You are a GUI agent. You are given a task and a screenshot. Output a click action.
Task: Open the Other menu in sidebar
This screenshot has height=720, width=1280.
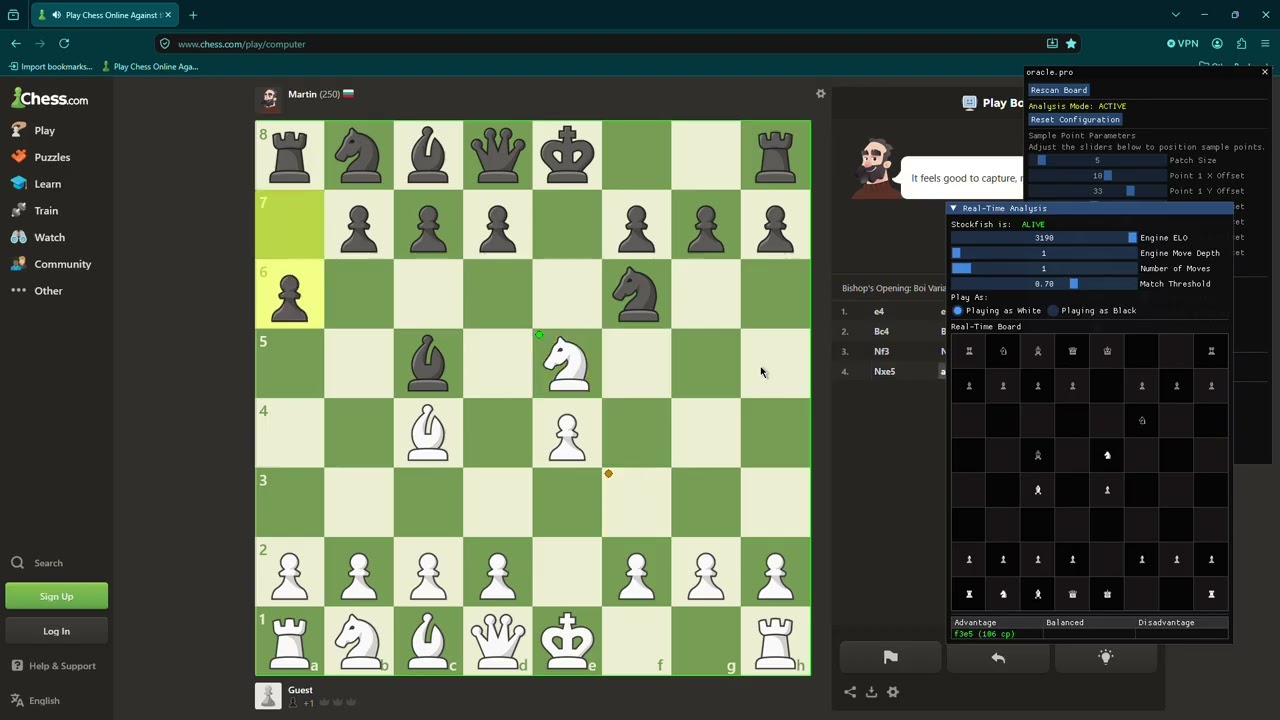coord(37,291)
